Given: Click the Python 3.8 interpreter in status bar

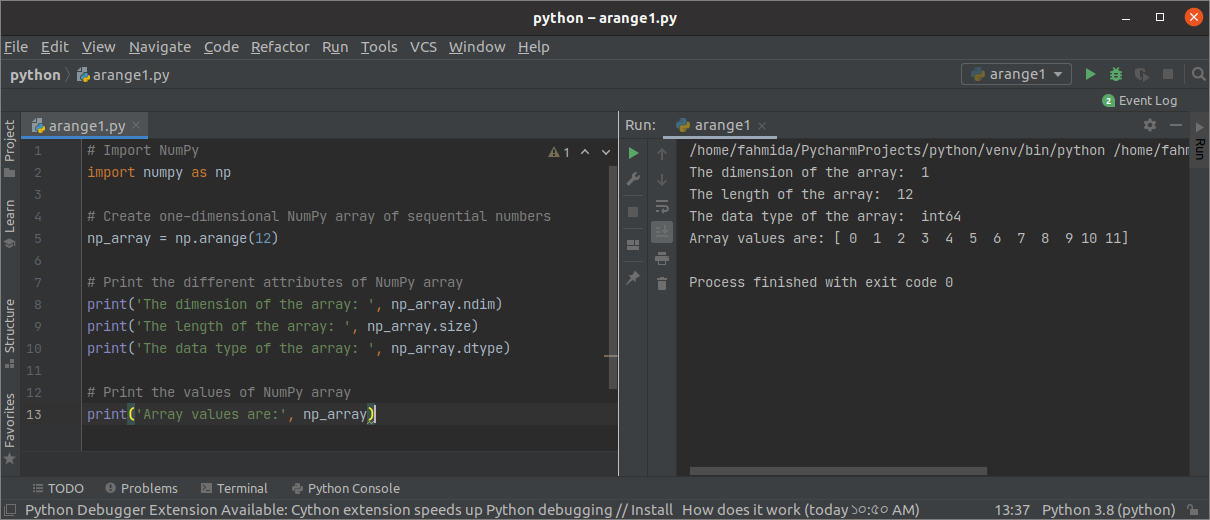Looking at the screenshot, I should point(1108,510).
